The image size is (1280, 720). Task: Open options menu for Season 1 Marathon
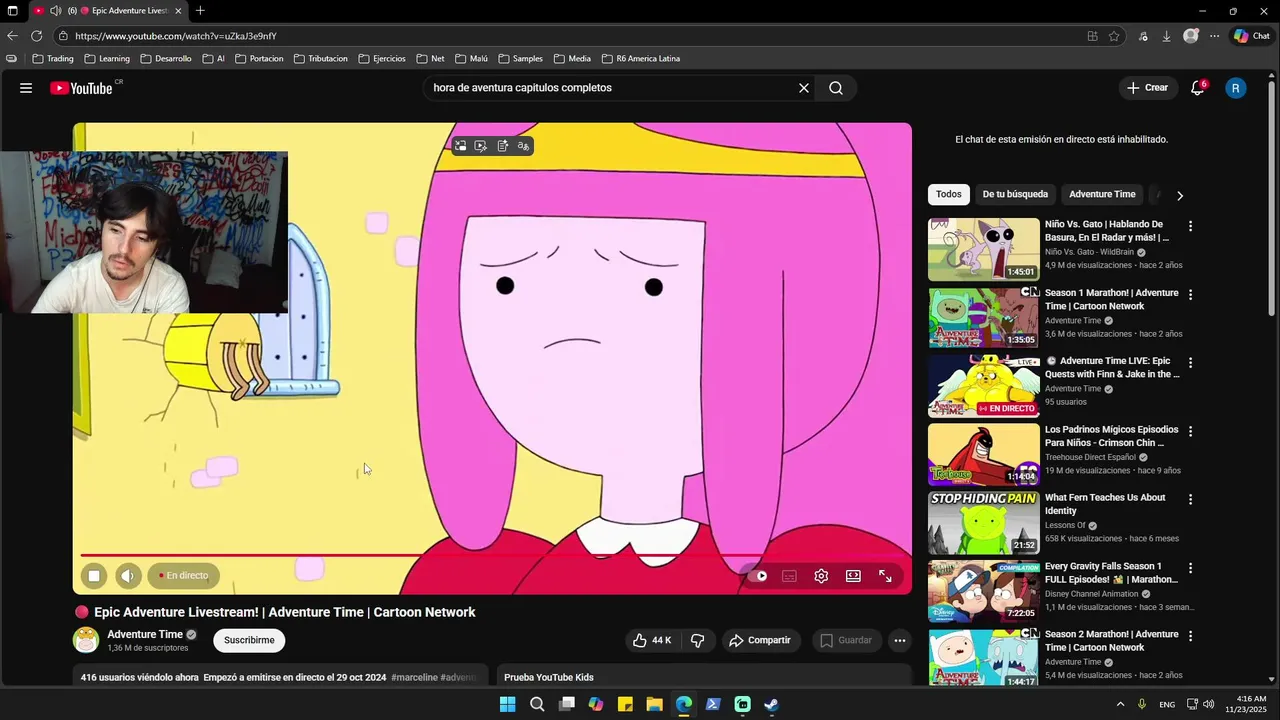click(x=1190, y=294)
